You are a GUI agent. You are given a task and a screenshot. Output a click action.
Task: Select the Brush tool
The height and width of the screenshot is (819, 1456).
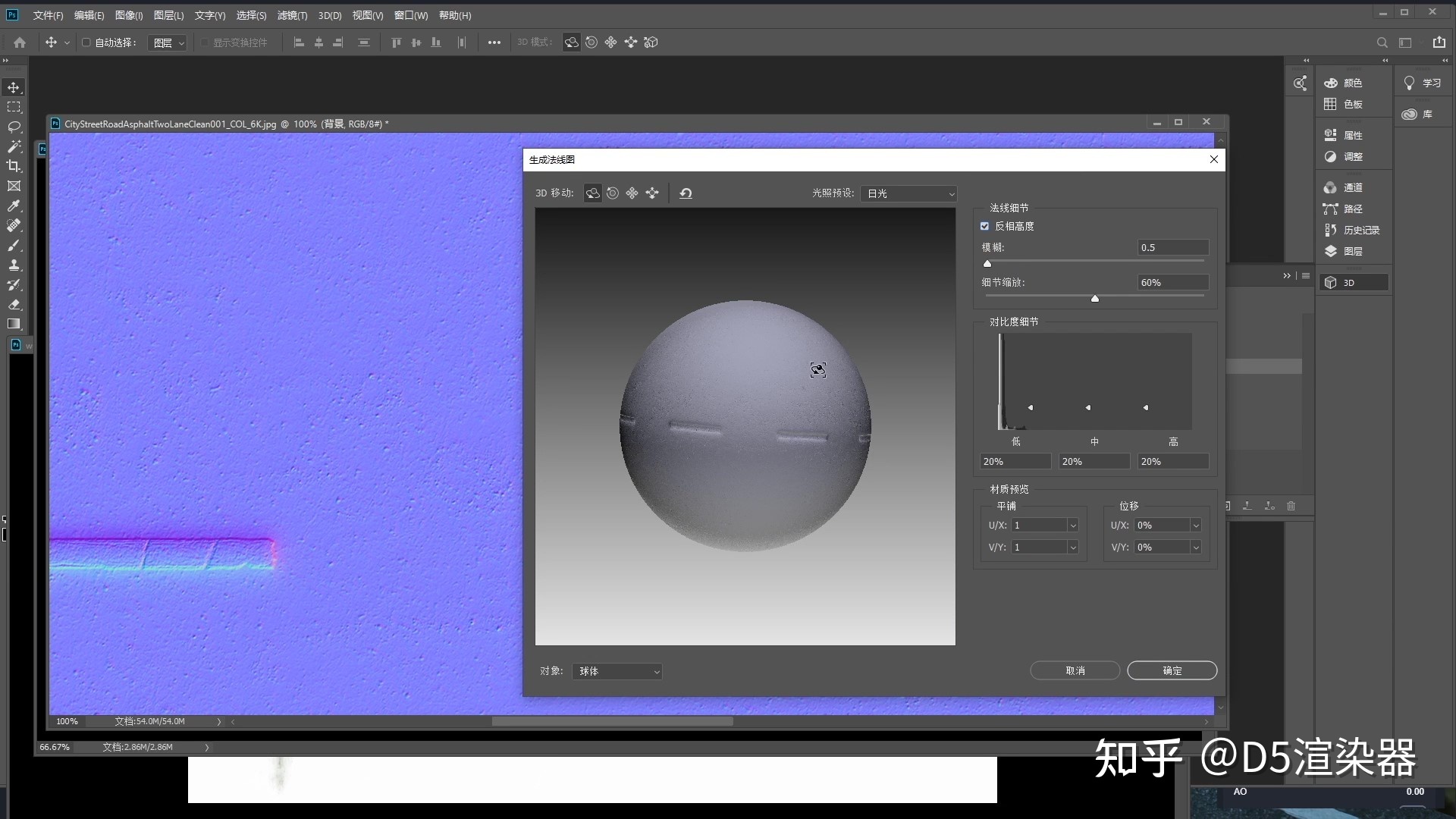pyautogui.click(x=14, y=245)
